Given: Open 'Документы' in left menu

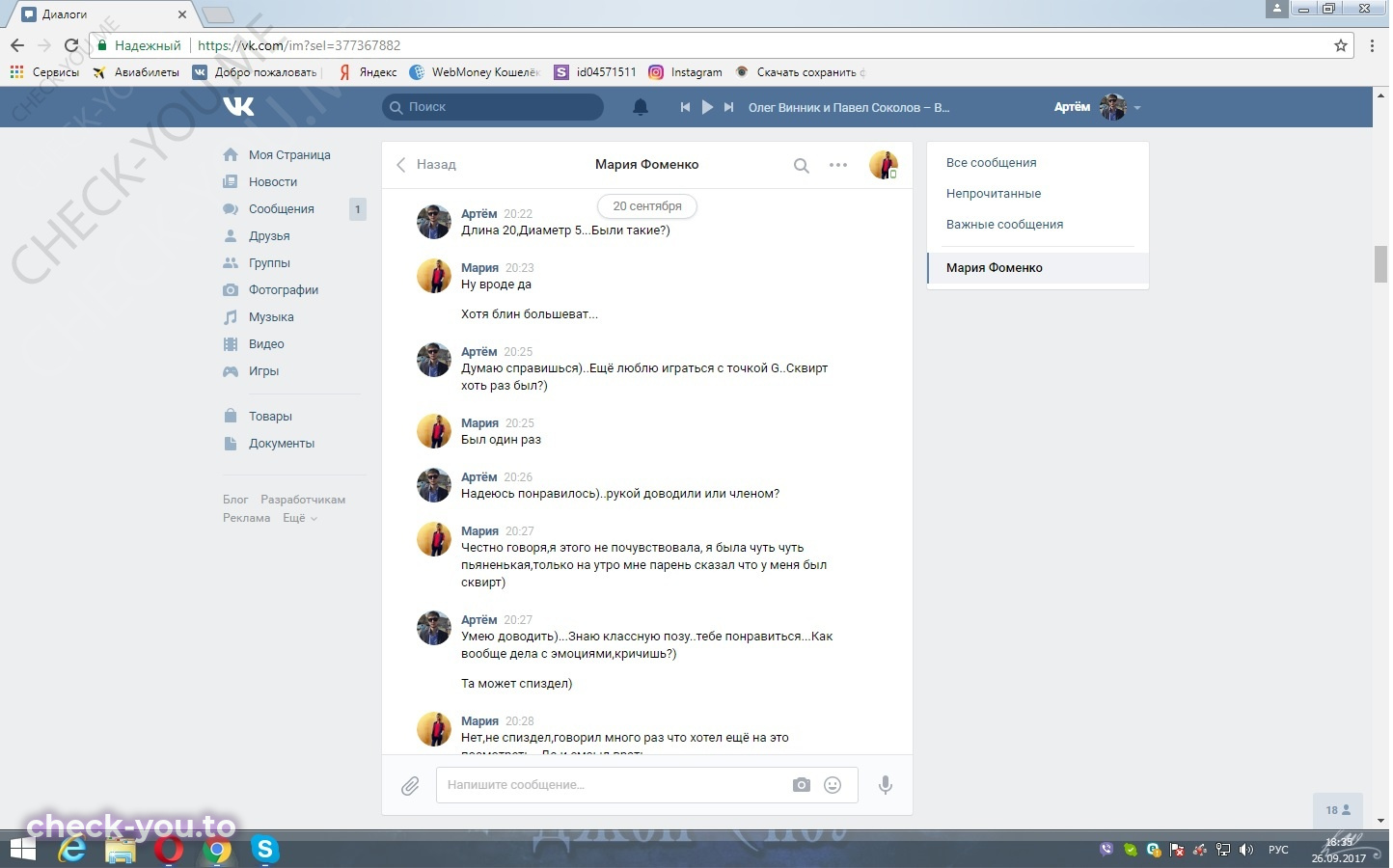Looking at the screenshot, I should click(282, 443).
